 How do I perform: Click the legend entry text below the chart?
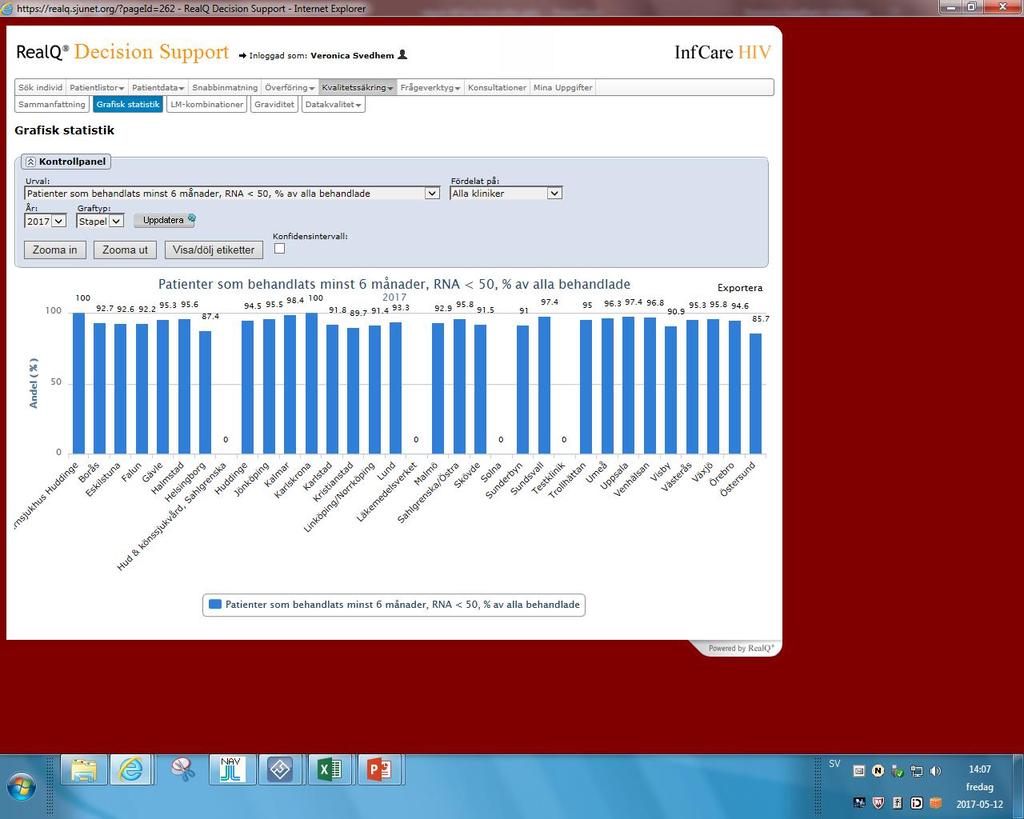402,604
